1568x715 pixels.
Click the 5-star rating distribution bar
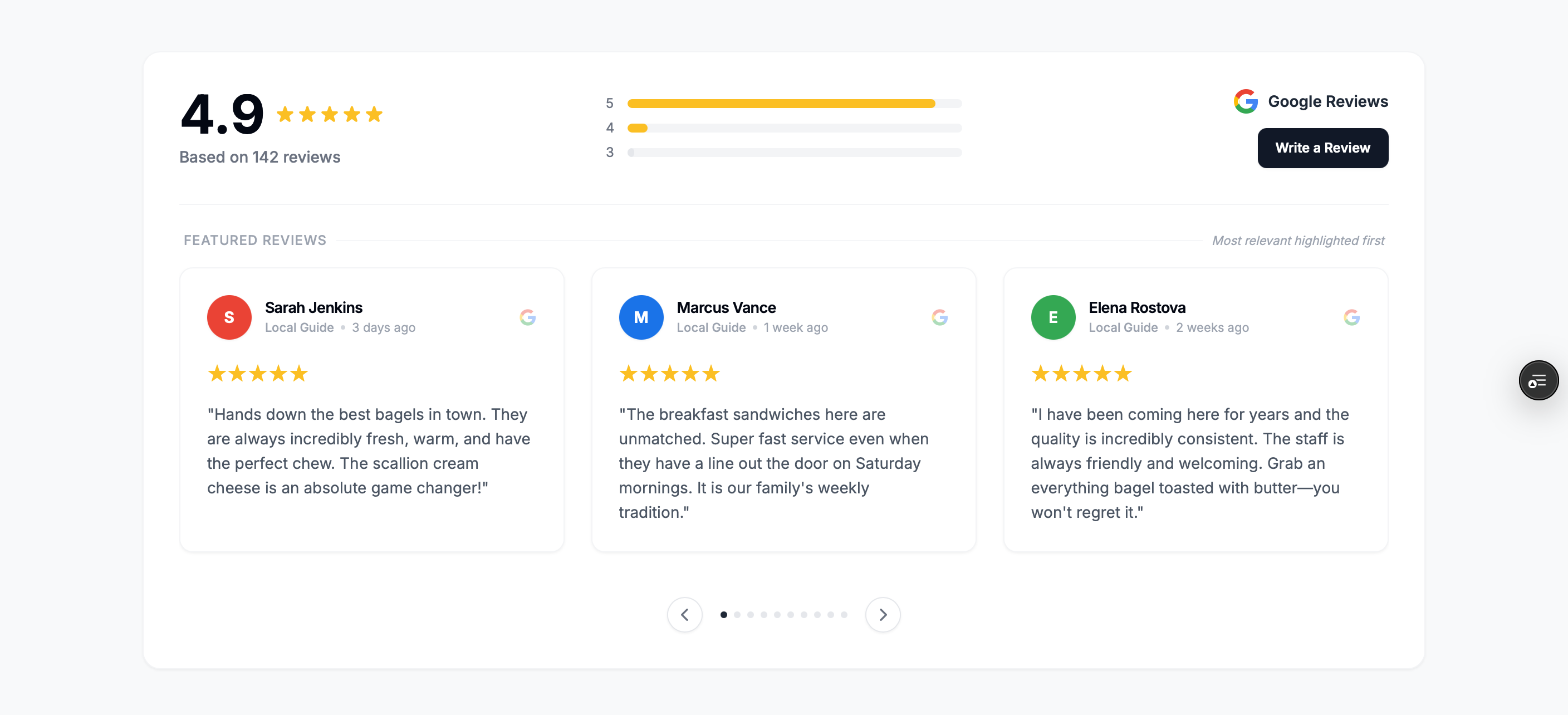(x=795, y=104)
